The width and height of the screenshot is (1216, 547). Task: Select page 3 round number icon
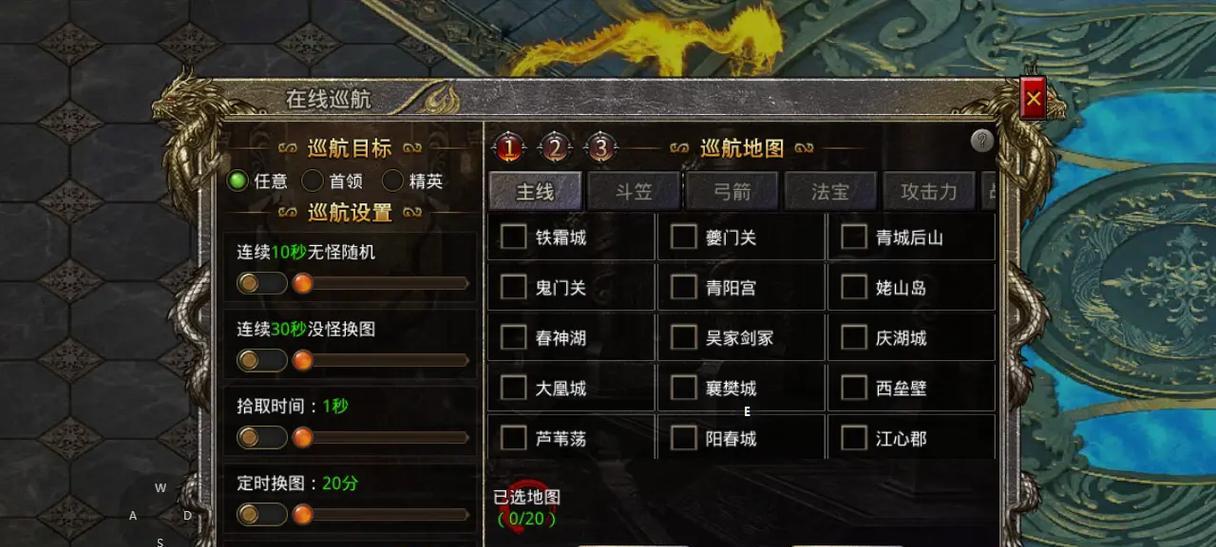(x=600, y=149)
